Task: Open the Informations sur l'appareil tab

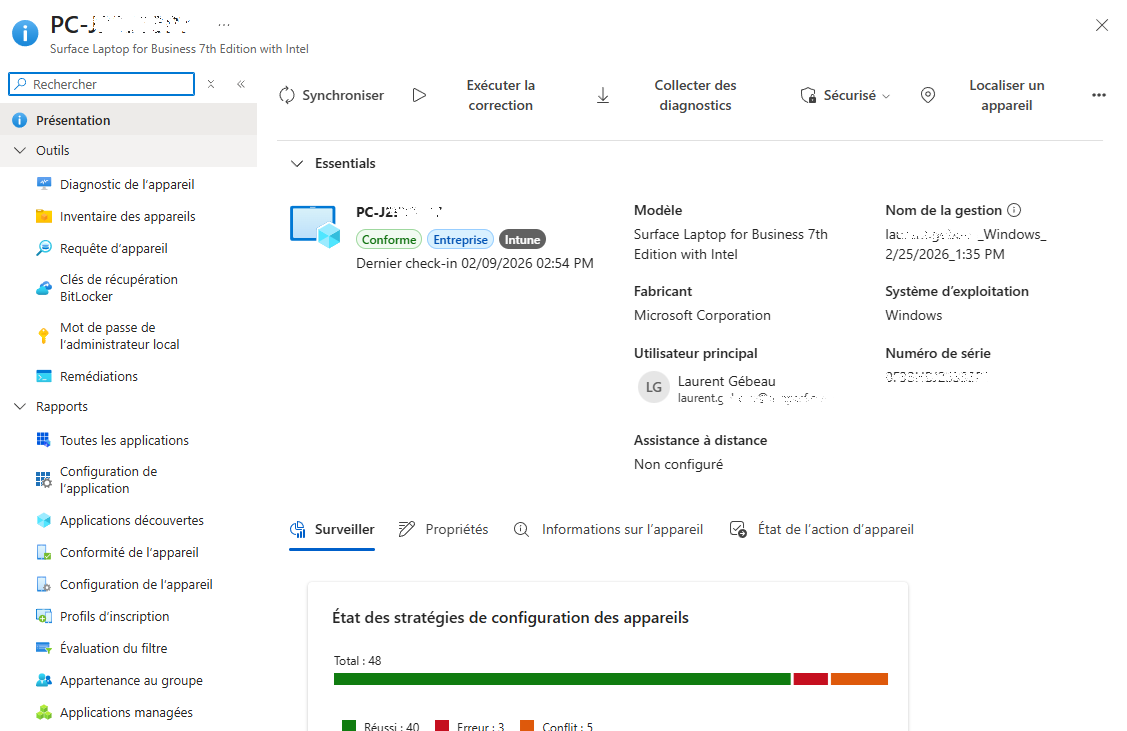Action: point(608,529)
